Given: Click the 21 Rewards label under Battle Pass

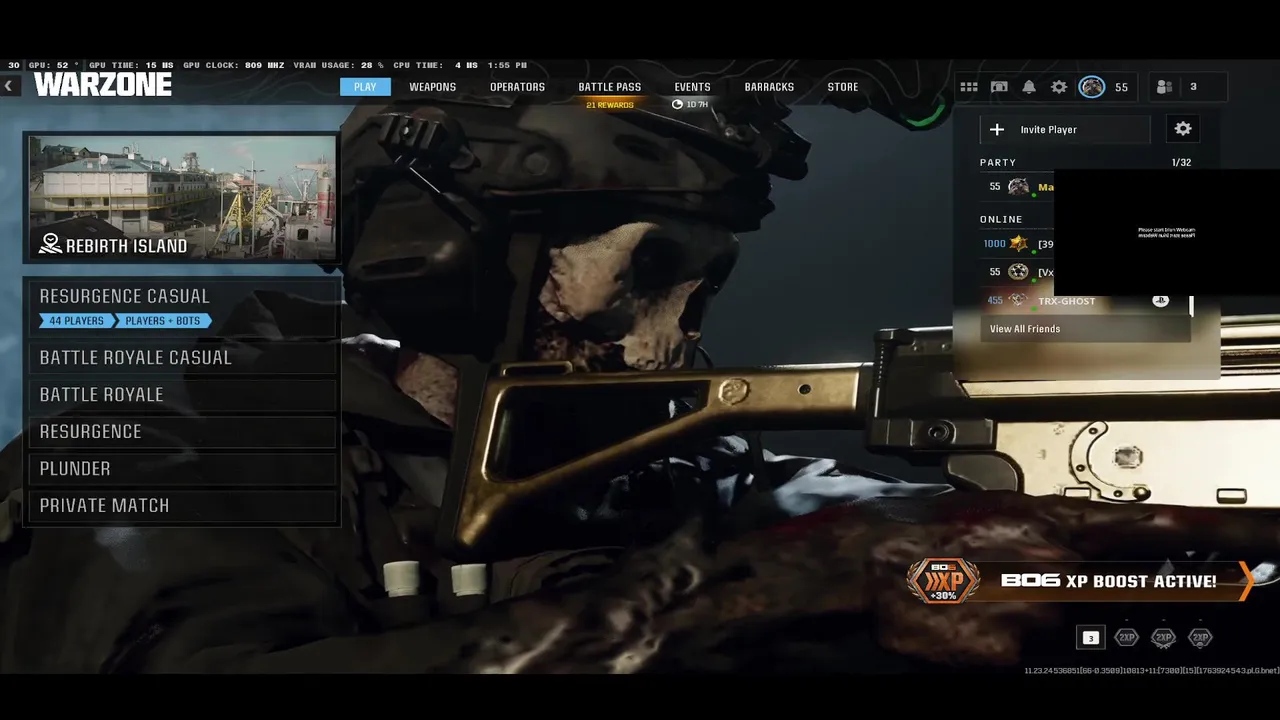Looking at the screenshot, I should [610, 105].
